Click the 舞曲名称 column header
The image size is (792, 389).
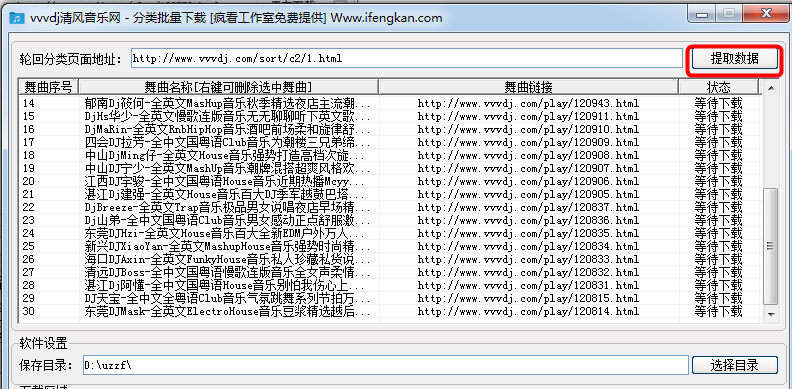[228, 87]
